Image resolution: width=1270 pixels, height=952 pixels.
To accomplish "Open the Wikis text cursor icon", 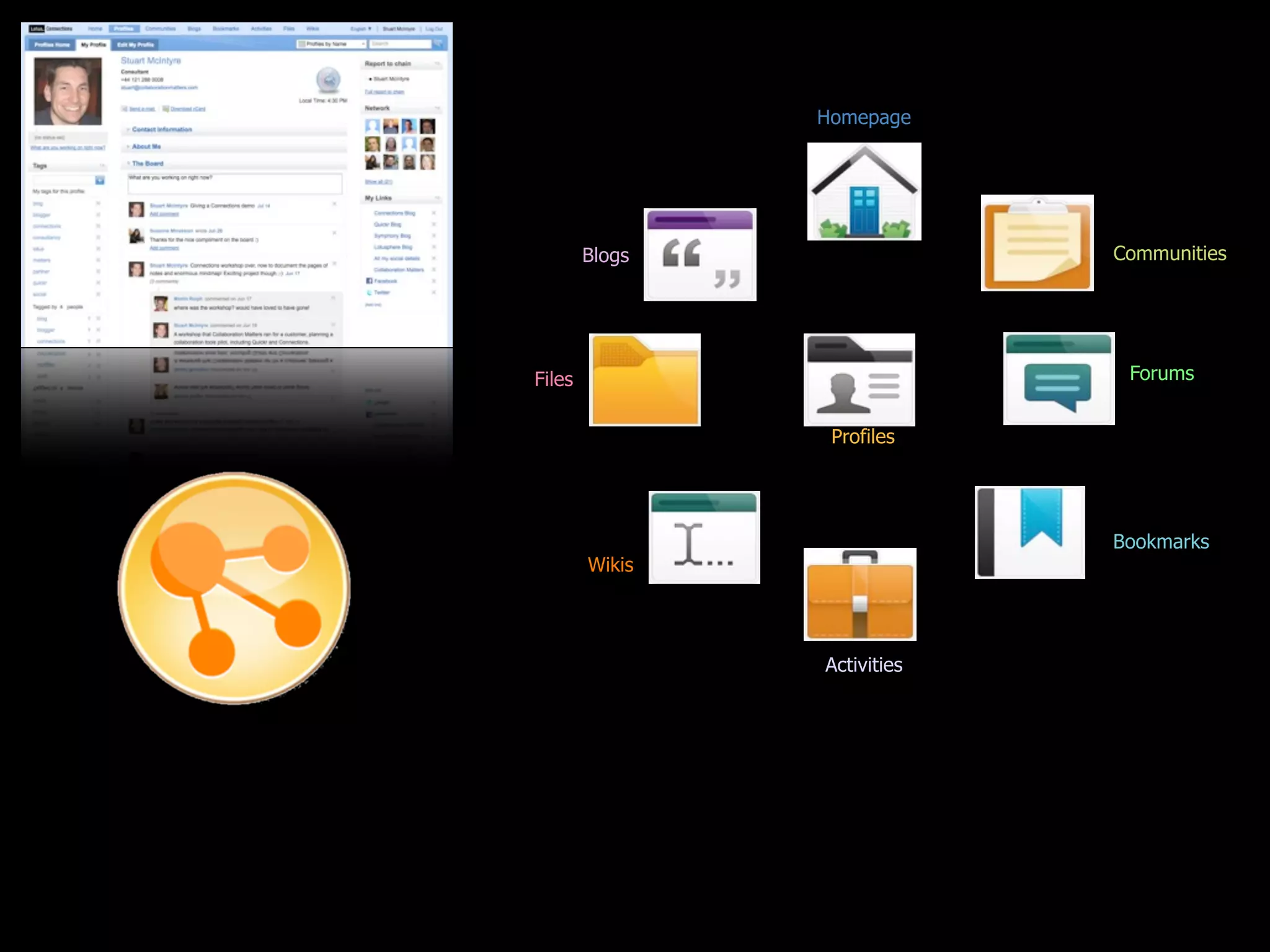I will (x=704, y=537).
